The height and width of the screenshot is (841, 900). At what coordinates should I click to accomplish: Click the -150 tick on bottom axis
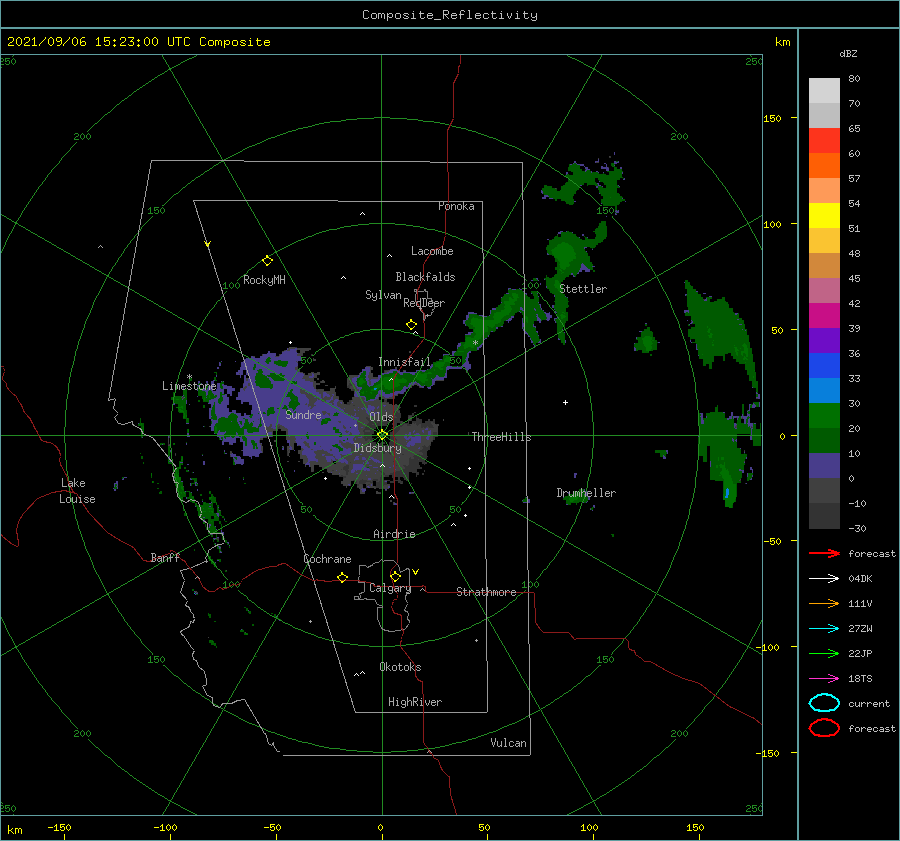[x=59, y=827]
